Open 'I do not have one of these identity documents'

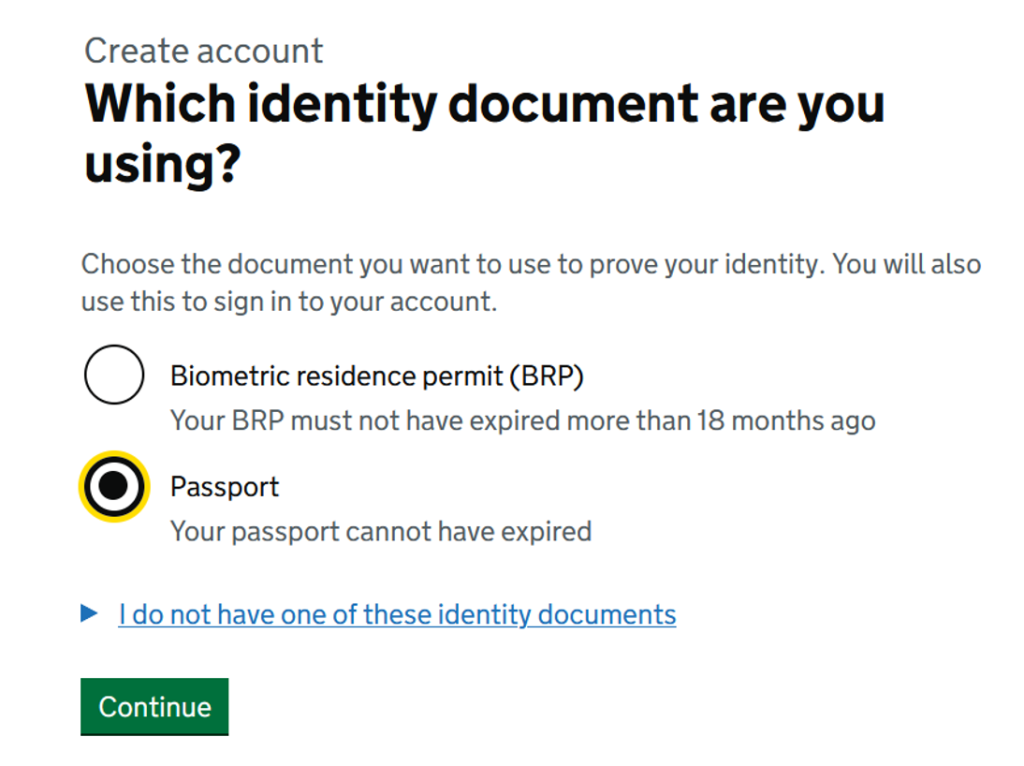(x=396, y=614)
